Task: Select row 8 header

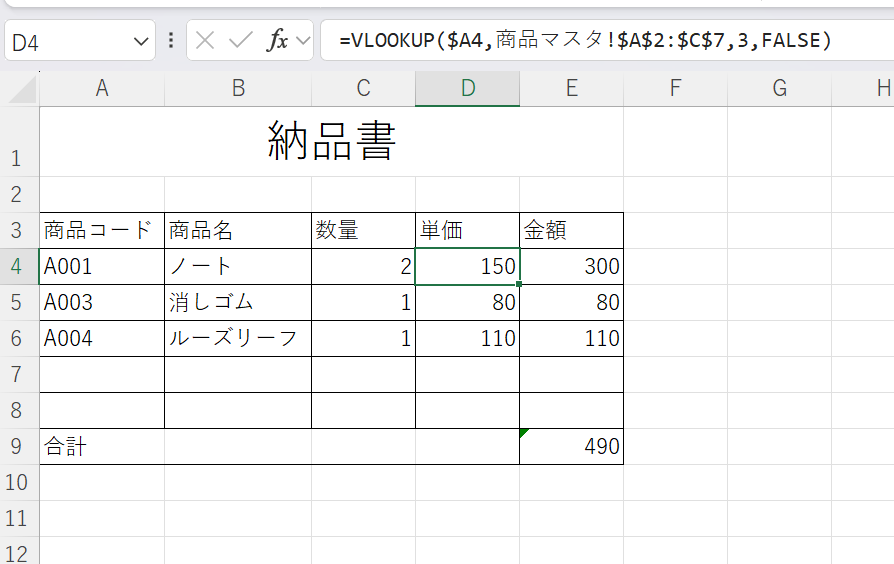Action: (17, 410)
